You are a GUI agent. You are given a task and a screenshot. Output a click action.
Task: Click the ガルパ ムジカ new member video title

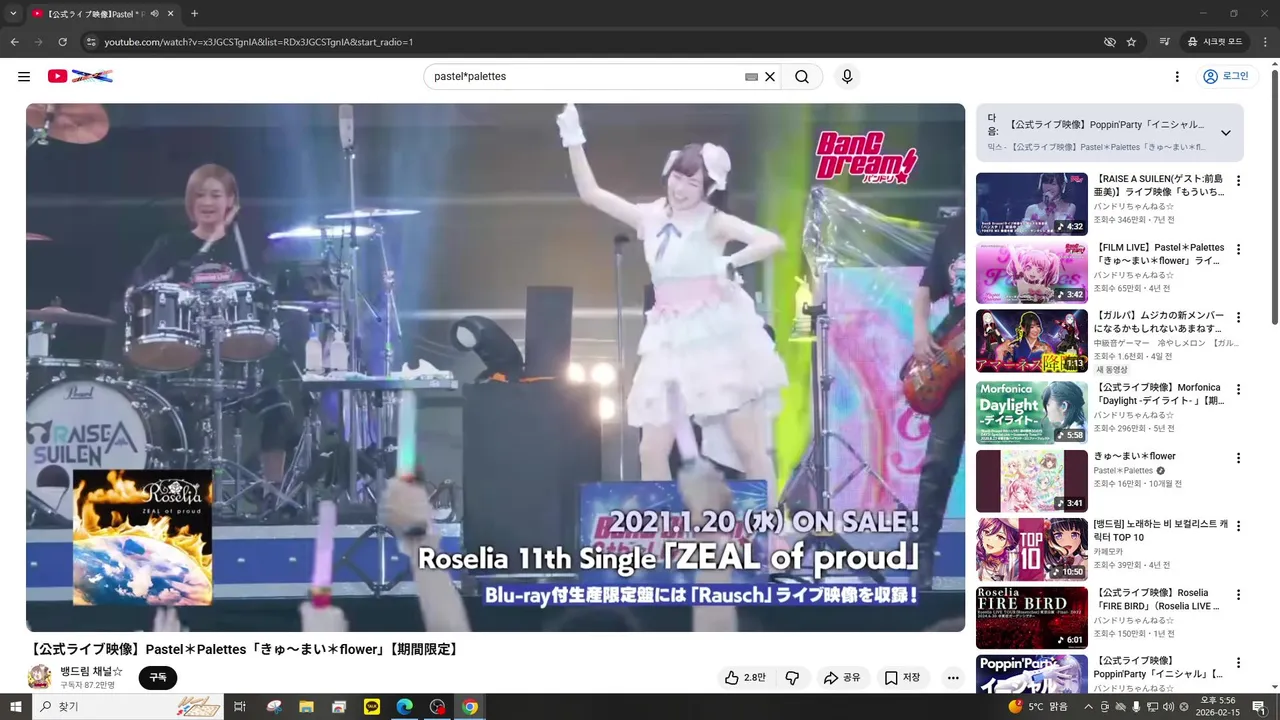pyautogui.click(x=1159, y=322)
